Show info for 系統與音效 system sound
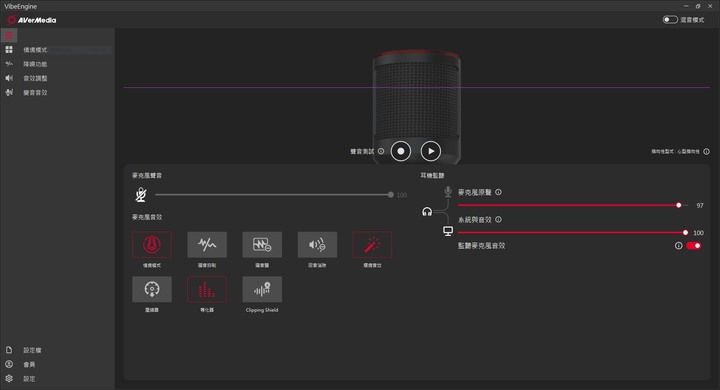The image size is (720, 390). (x=498, y=220)
